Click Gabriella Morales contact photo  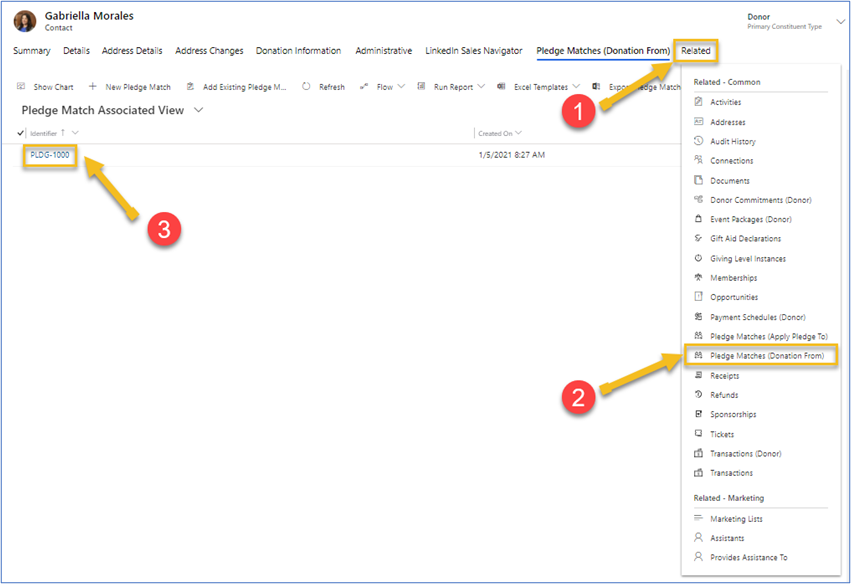[x=24, y=21]
